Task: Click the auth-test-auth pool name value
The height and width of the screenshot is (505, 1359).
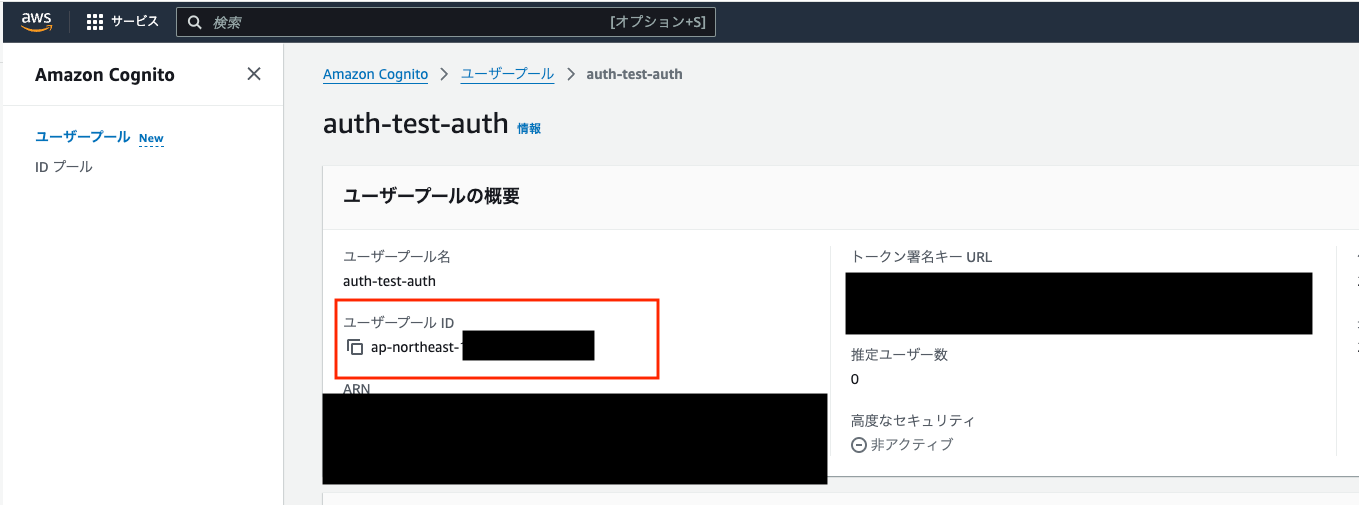Action: click(x=389, y=281)
